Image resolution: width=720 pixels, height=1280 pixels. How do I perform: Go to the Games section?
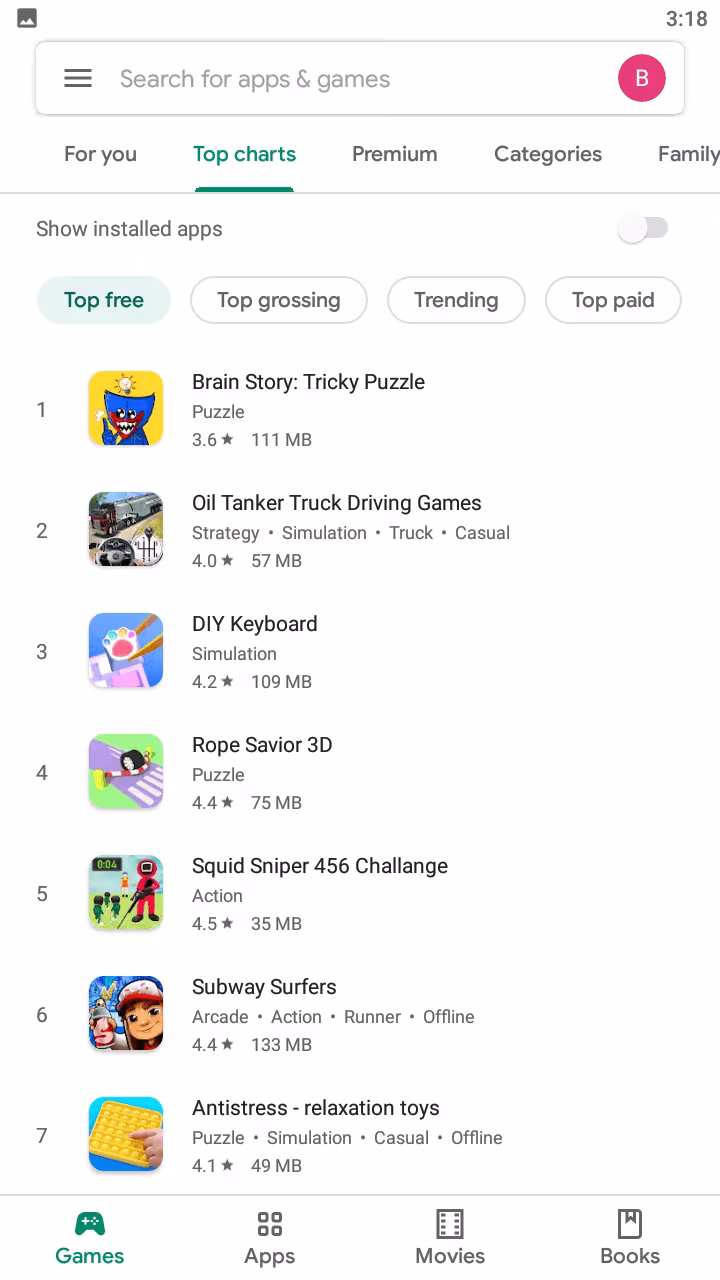point(90,1238)
